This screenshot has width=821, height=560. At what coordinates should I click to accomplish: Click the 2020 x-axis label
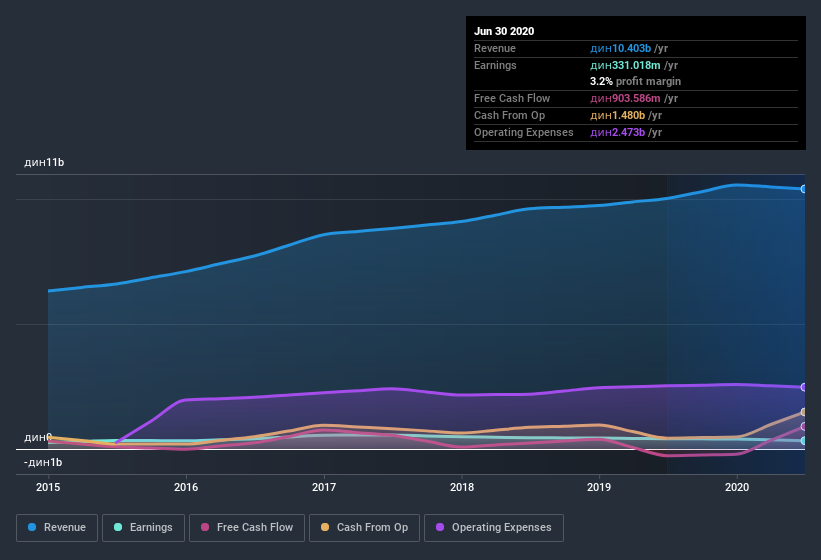(736, 487)
